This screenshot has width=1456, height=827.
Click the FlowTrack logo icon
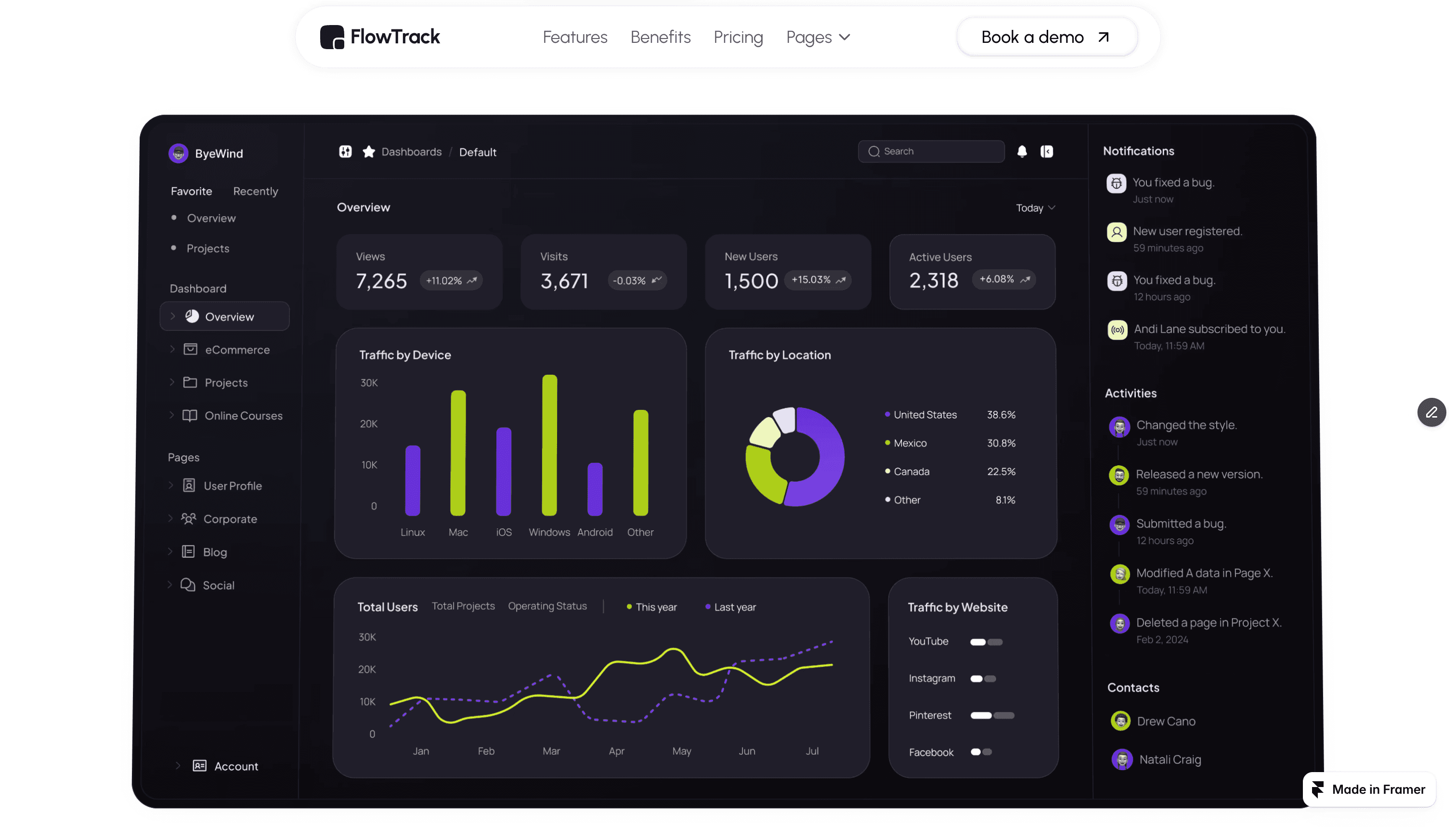coord(332,37)
